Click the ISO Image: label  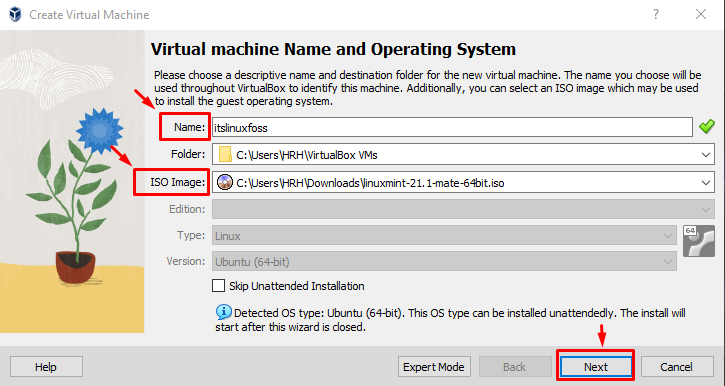point(177,182)
